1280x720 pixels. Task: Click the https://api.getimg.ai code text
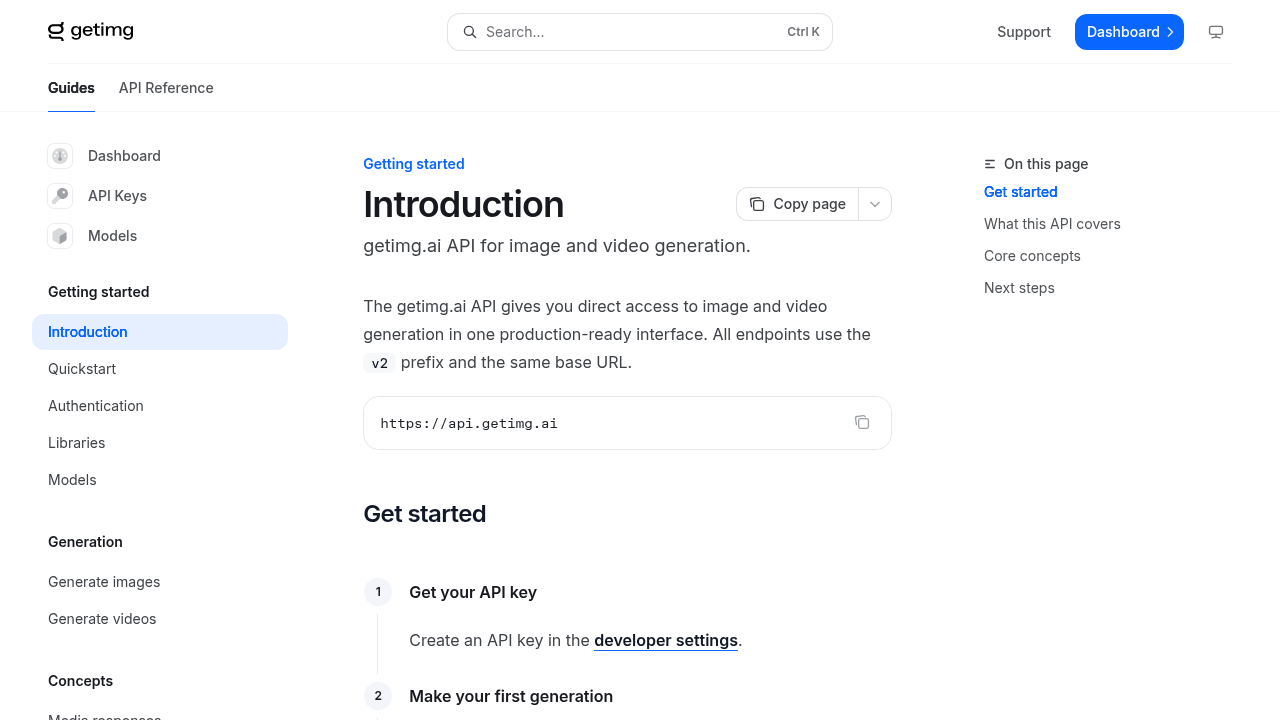point(469,423)
